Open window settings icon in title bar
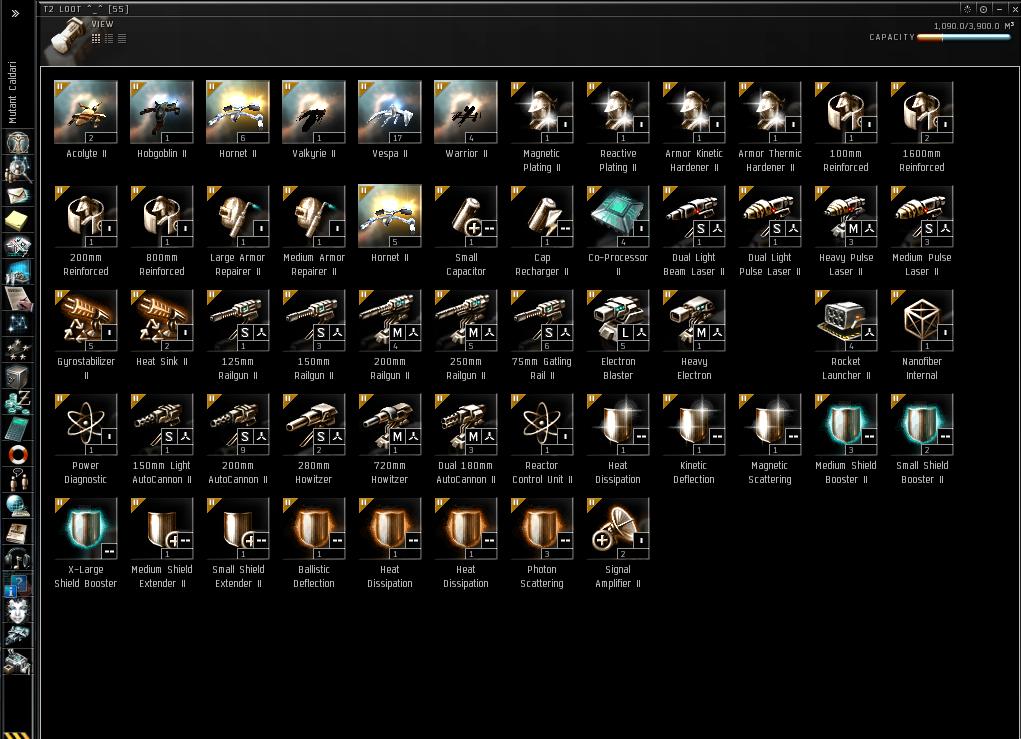This screenshot has height=739, width=1021. (x=968, y=9)
